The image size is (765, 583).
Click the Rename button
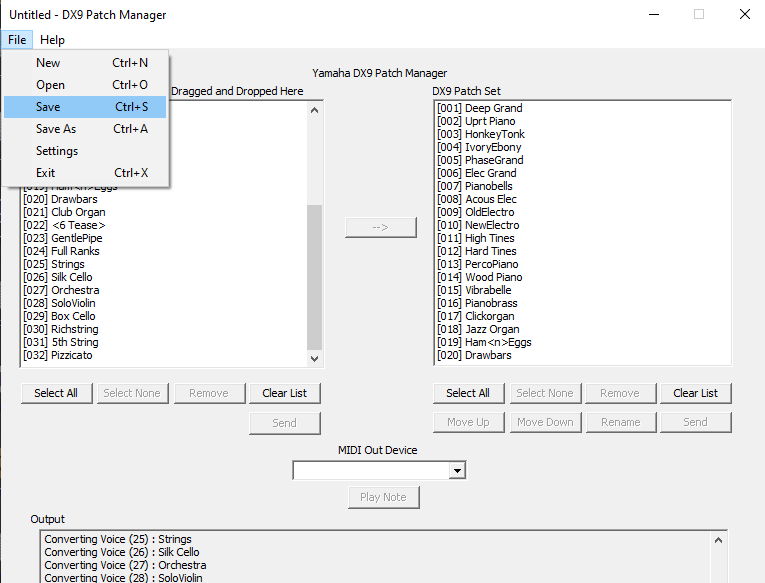click(x=620, y=422)
